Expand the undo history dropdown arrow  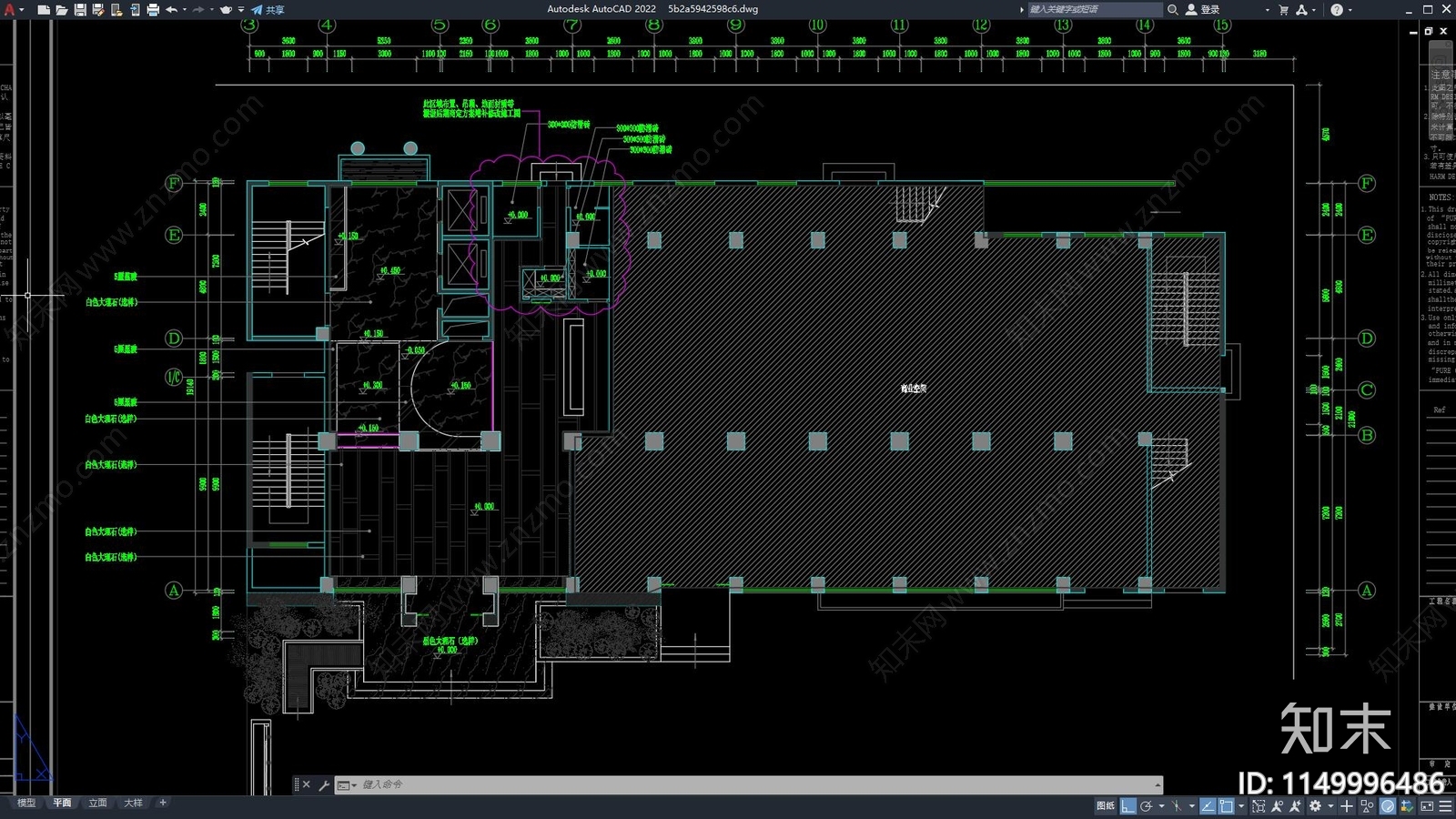click(x=185, y=9)
